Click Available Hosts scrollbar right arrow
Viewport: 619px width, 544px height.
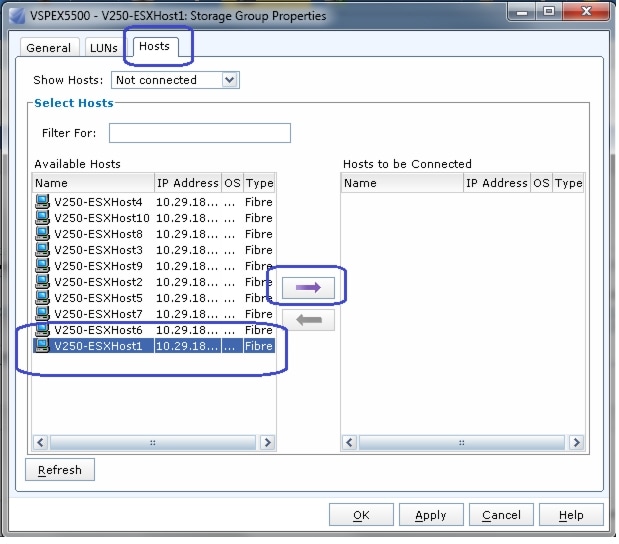[267, 442]
